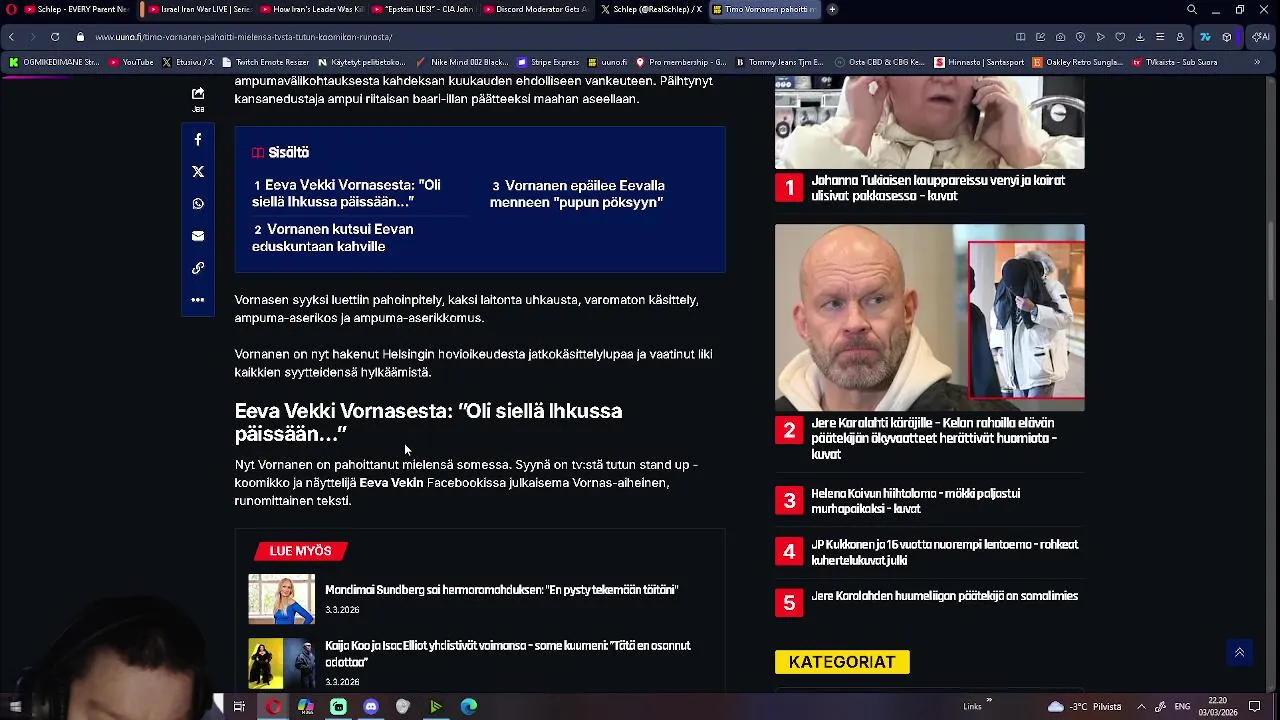Take a snapshot with camera toolbar icon
Image resolution: width=1280 pixels, height=720 pixels.
(x=1060, y=37)
